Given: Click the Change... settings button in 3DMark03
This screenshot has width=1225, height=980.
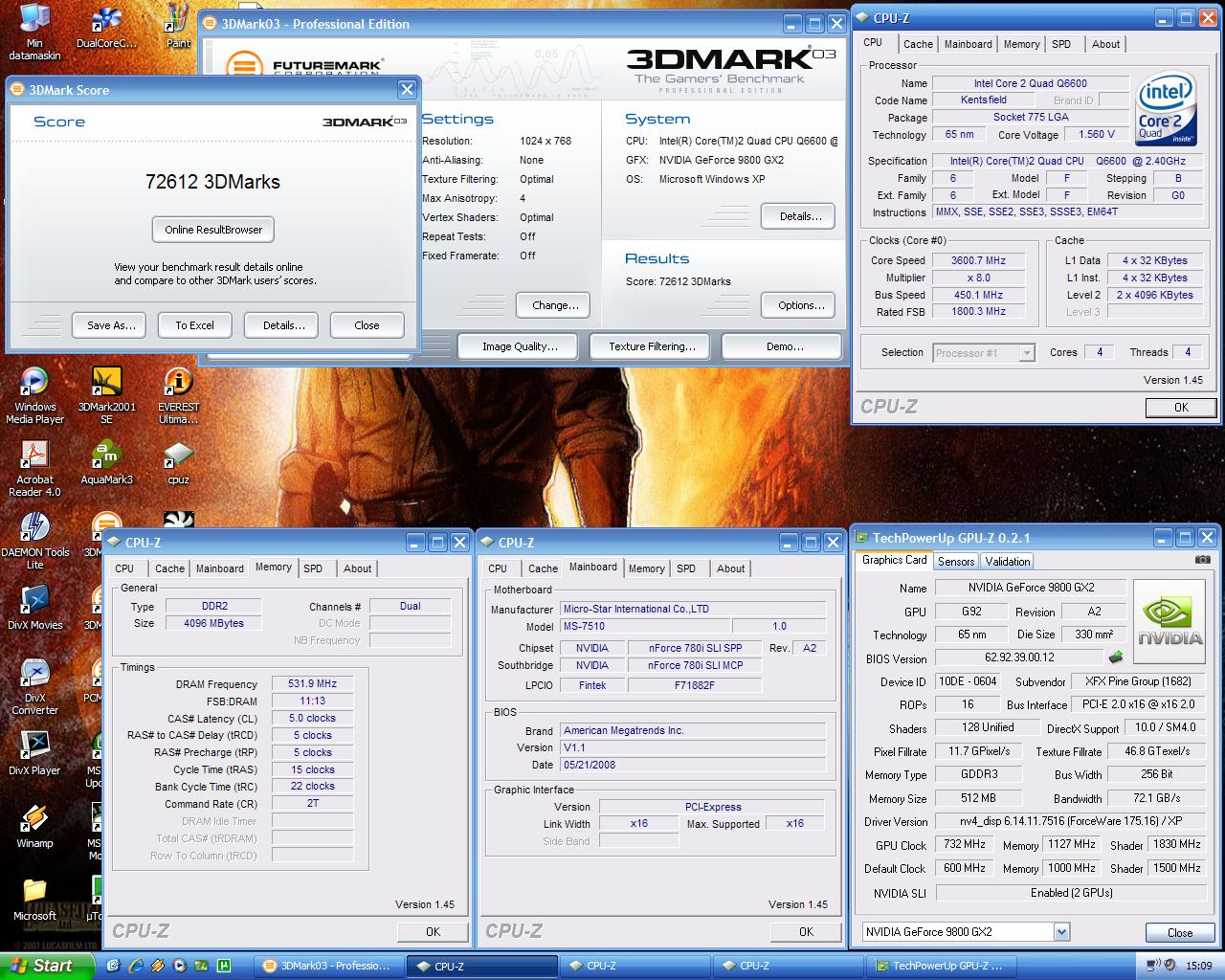Looking at the screenshot, I should 555,305.
